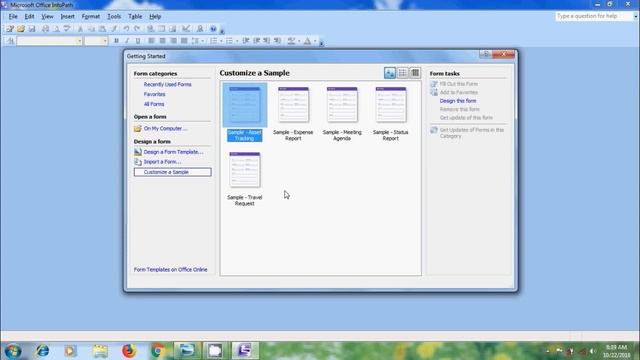Screen dimensions: 640x360
Task: Click the Print toolbar icon
Action: [45, 29]
